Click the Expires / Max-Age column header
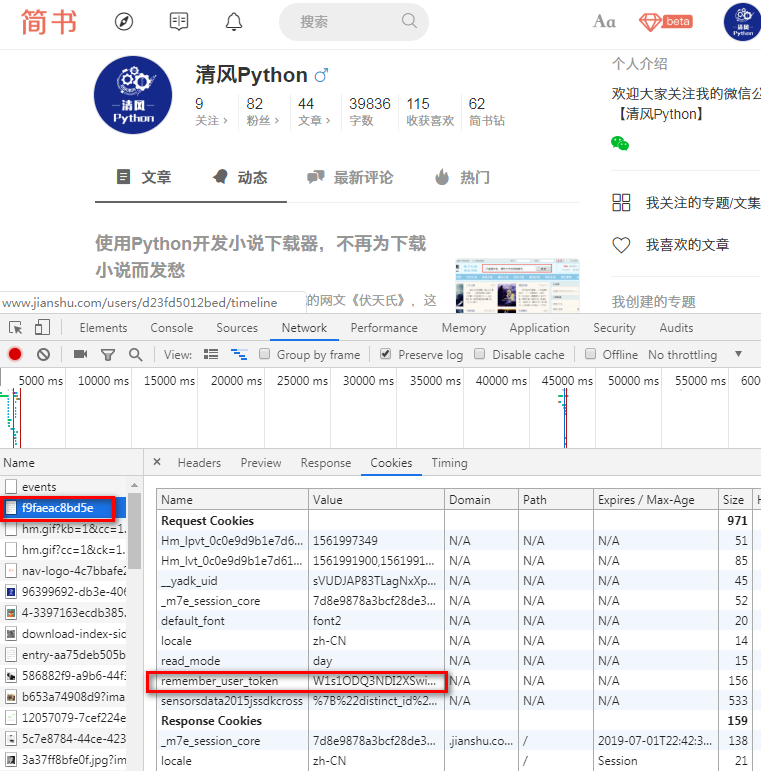 [655, 500]
